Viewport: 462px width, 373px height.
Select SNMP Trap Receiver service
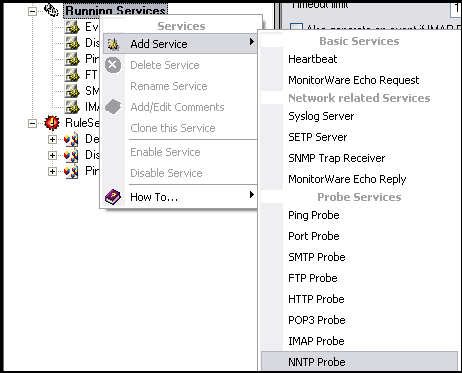click(x=359, y=158)
